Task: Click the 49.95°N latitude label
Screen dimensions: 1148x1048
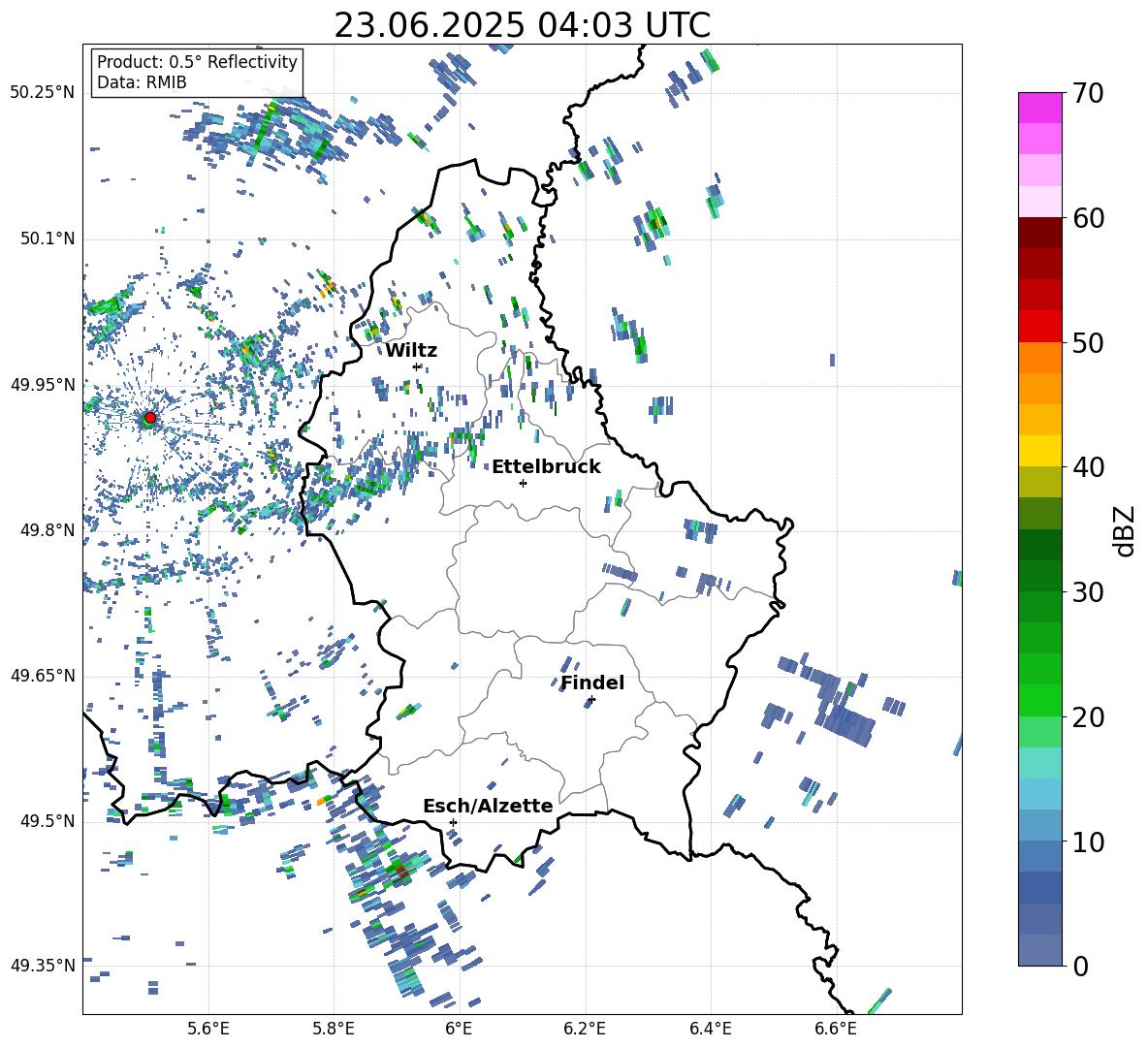Action: (43, 384)
